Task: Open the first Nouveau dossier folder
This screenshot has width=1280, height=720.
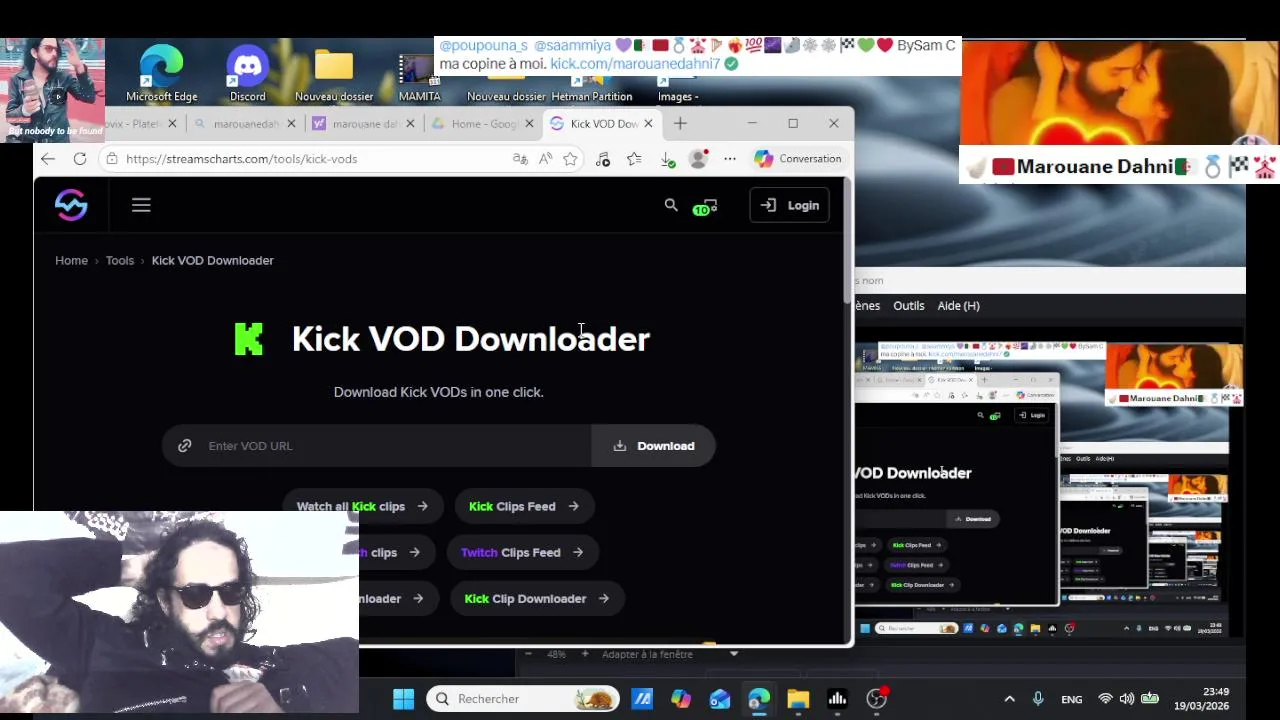Action: point(334,73)
